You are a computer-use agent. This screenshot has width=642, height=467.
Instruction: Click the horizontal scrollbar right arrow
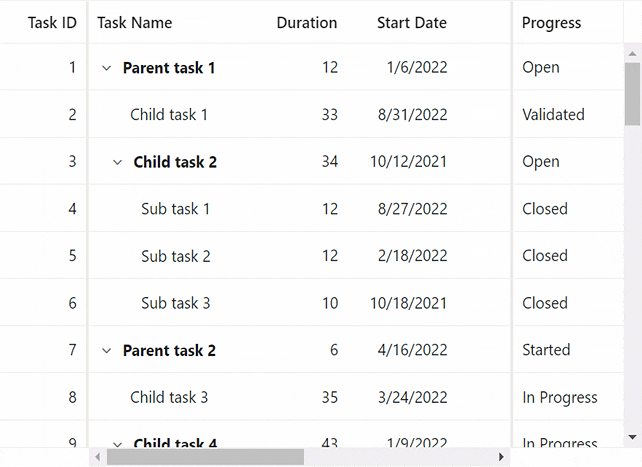[503, 457]
